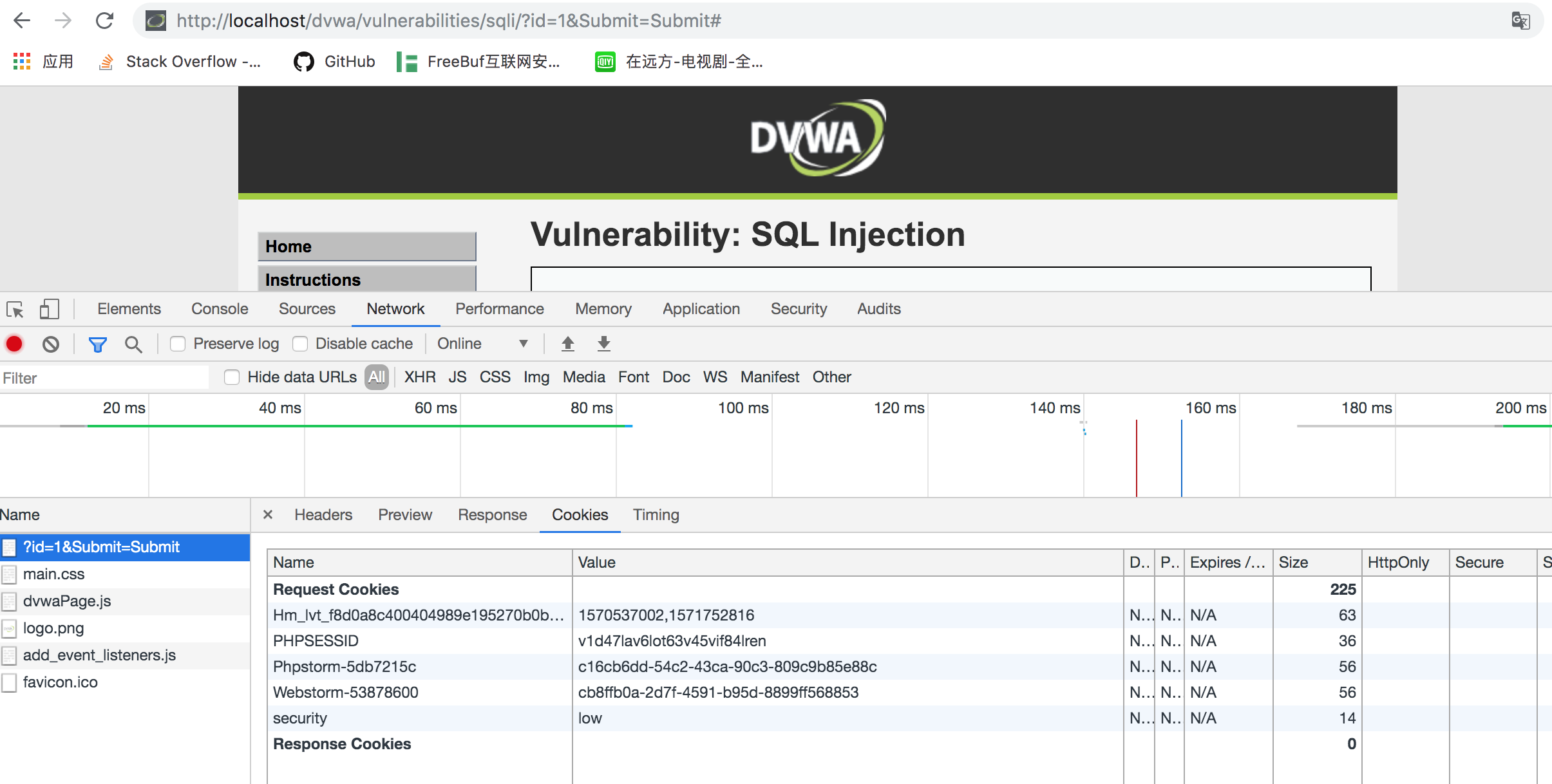
Task: Check Hide data URLs option
Action: coord(232,377)
